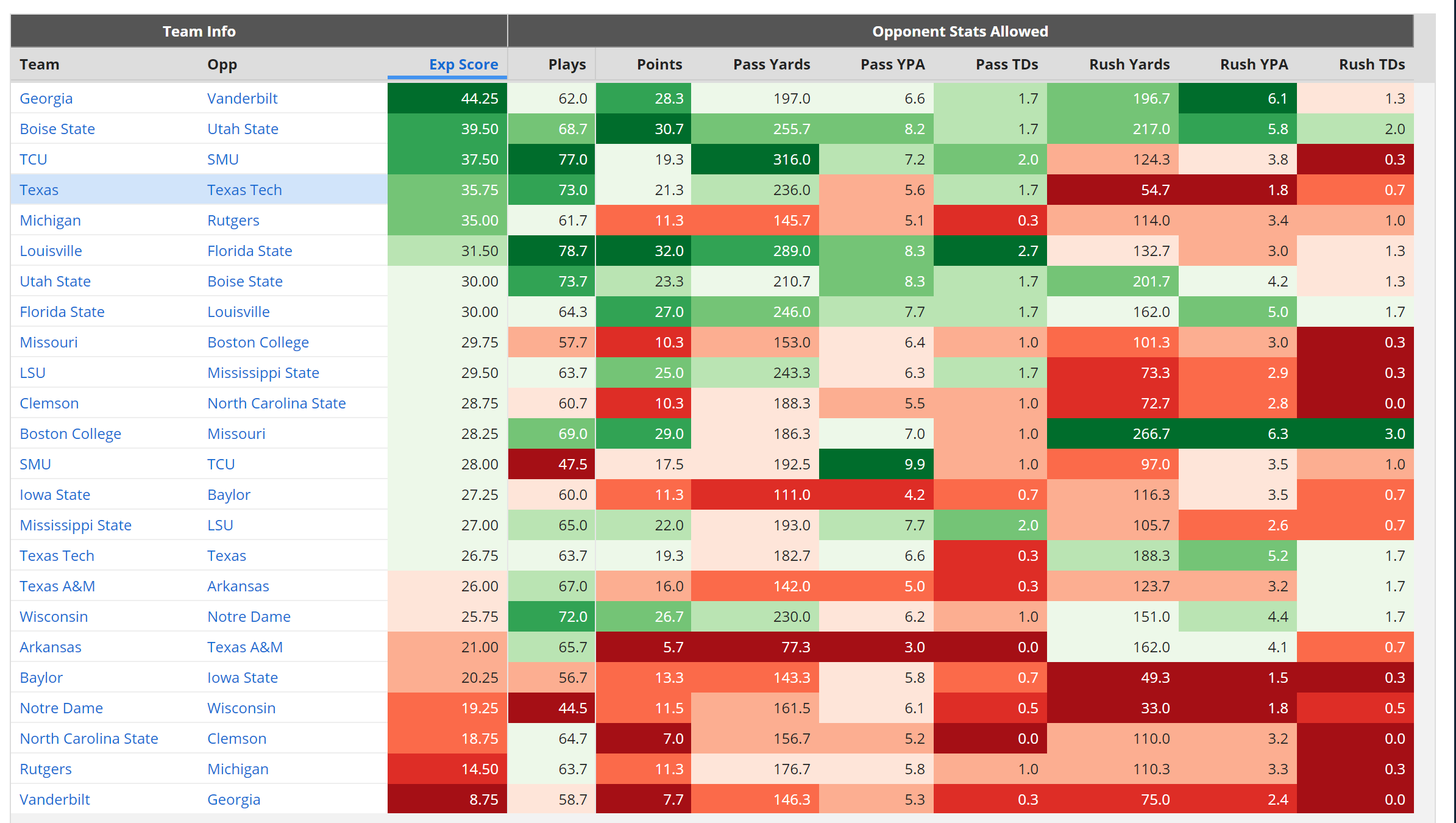Image resolution: width=1456 pixels, height=823 pixels.
Task: Open the Notre Dame team link
Action: 61,708
